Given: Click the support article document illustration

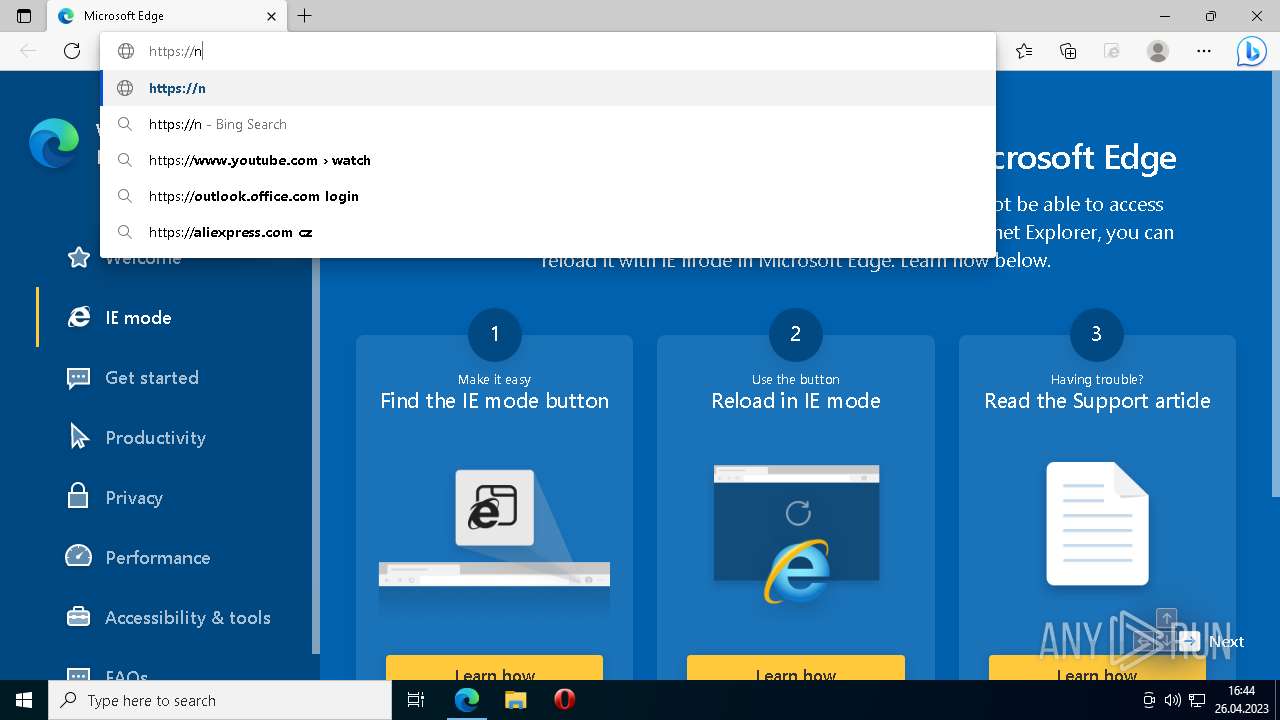Looking at the screenshot, I should (x=1097, y=524).
